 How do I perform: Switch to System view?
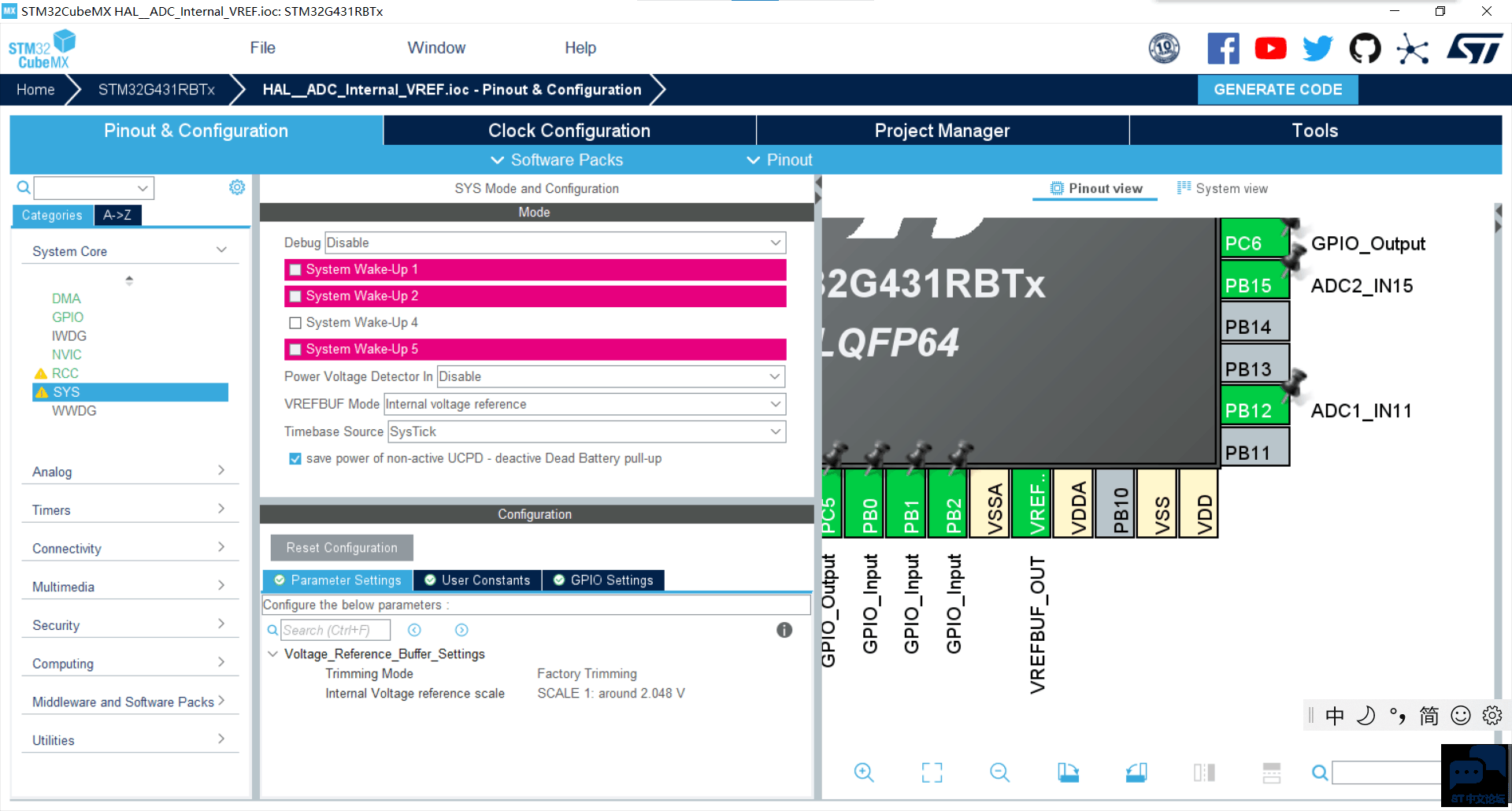tap(1222, 188)
